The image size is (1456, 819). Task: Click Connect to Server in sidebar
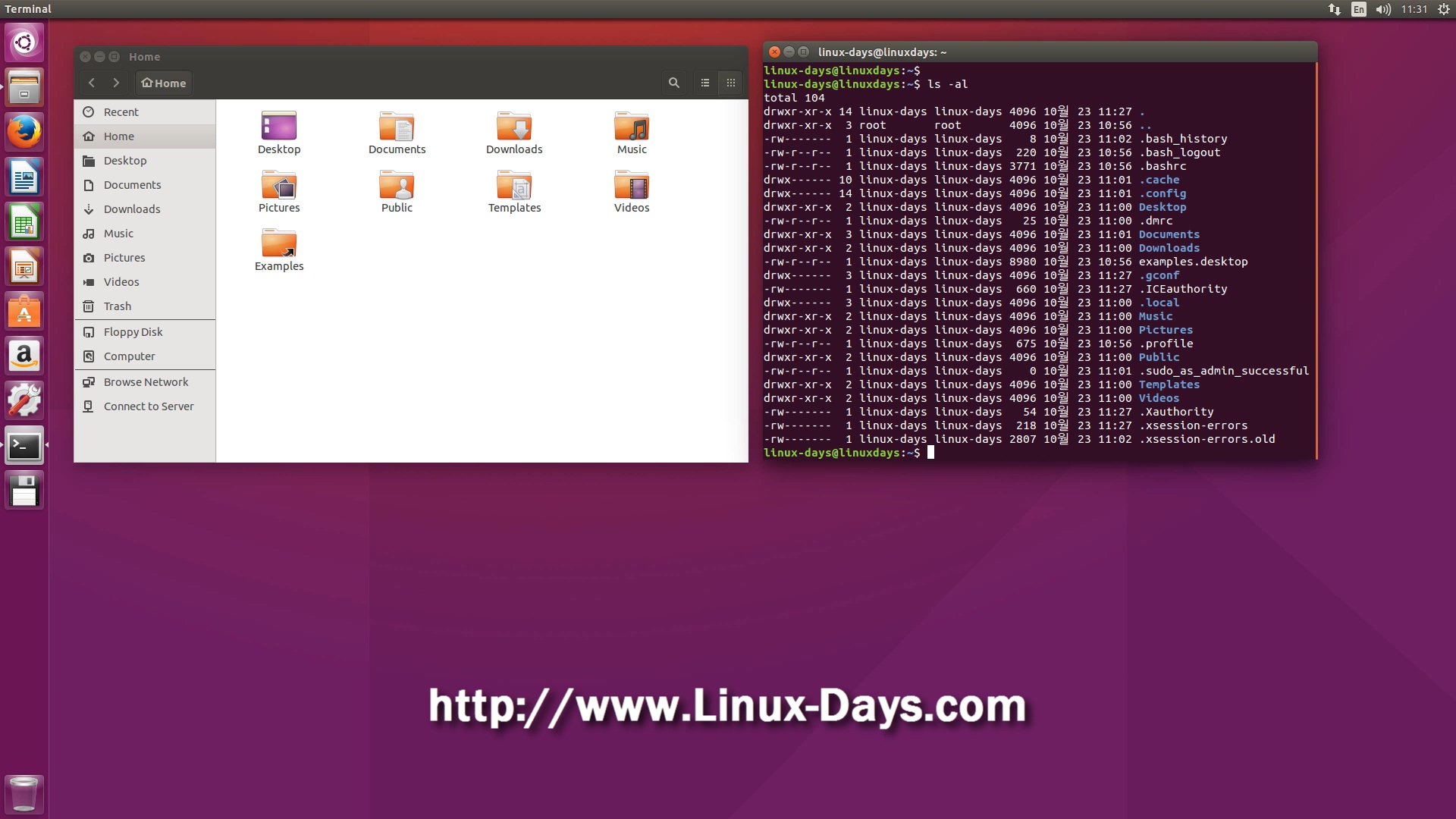[x=145, y=406]
